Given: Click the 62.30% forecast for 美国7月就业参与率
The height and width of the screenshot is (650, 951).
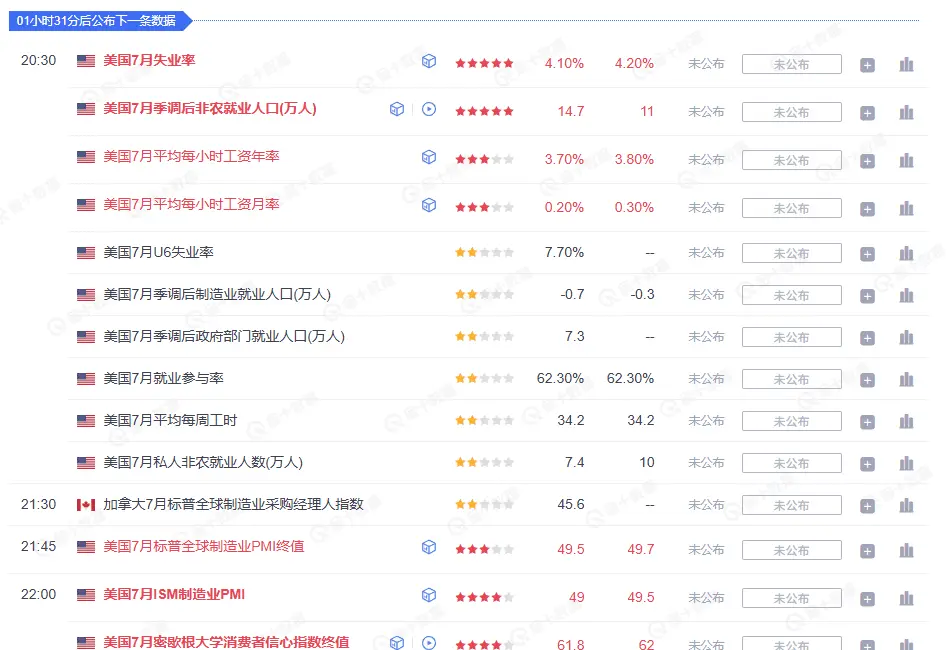Looking at the screenshot, I should point(630,378).
